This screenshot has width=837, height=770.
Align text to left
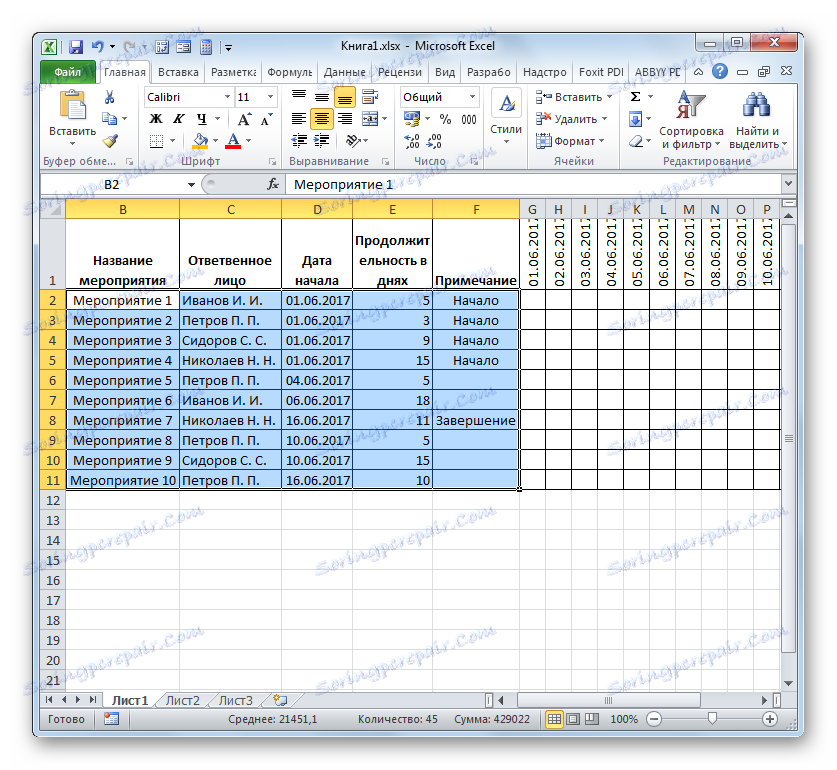299,119
